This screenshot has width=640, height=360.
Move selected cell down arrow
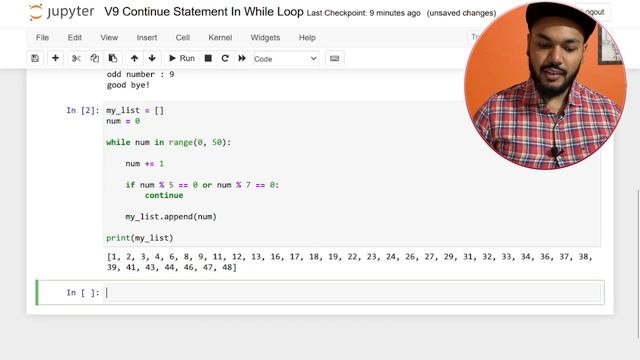coord(152,58)
